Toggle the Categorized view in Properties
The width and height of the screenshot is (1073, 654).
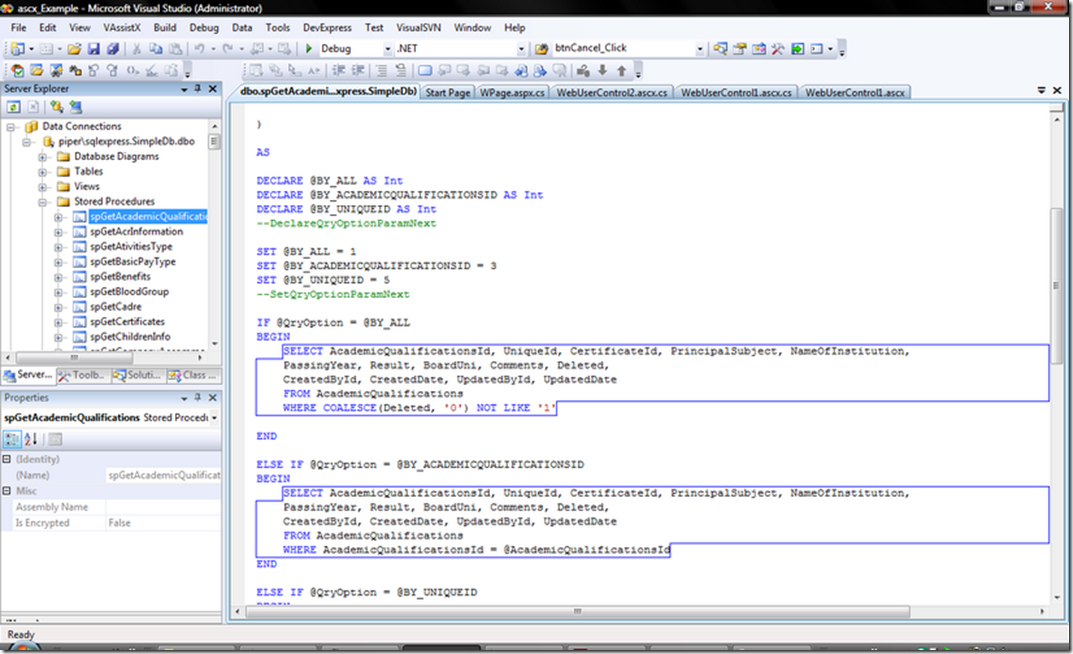(12, 439)
